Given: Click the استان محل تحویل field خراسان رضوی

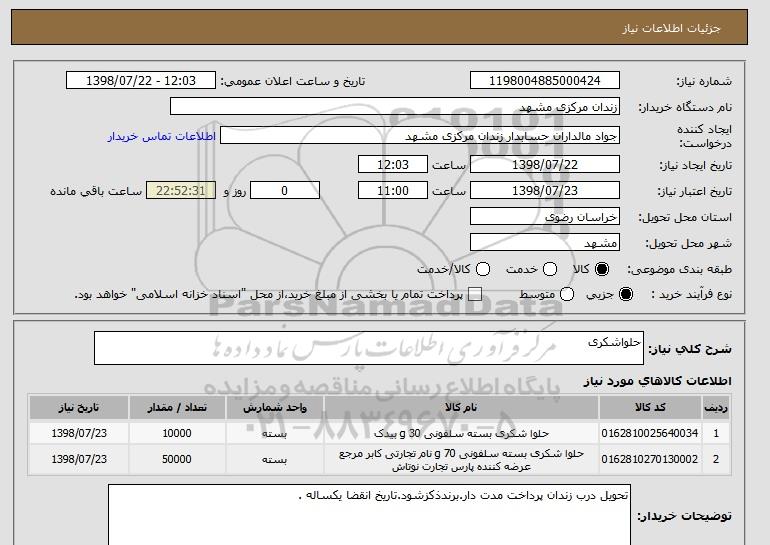Looking at the screenshot, I should tap(545, 217).
